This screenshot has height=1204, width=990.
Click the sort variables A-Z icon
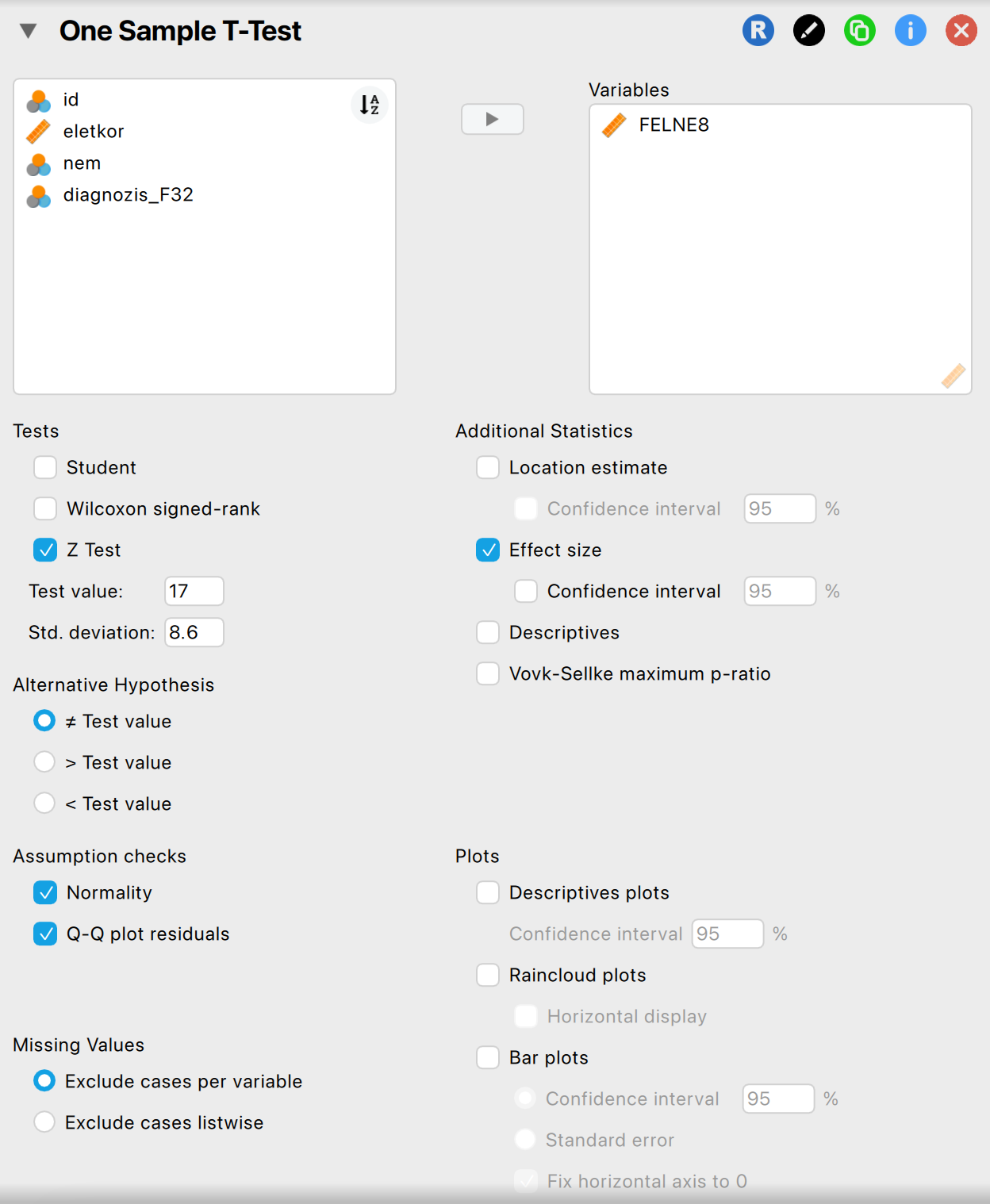(x=370, y=105)
